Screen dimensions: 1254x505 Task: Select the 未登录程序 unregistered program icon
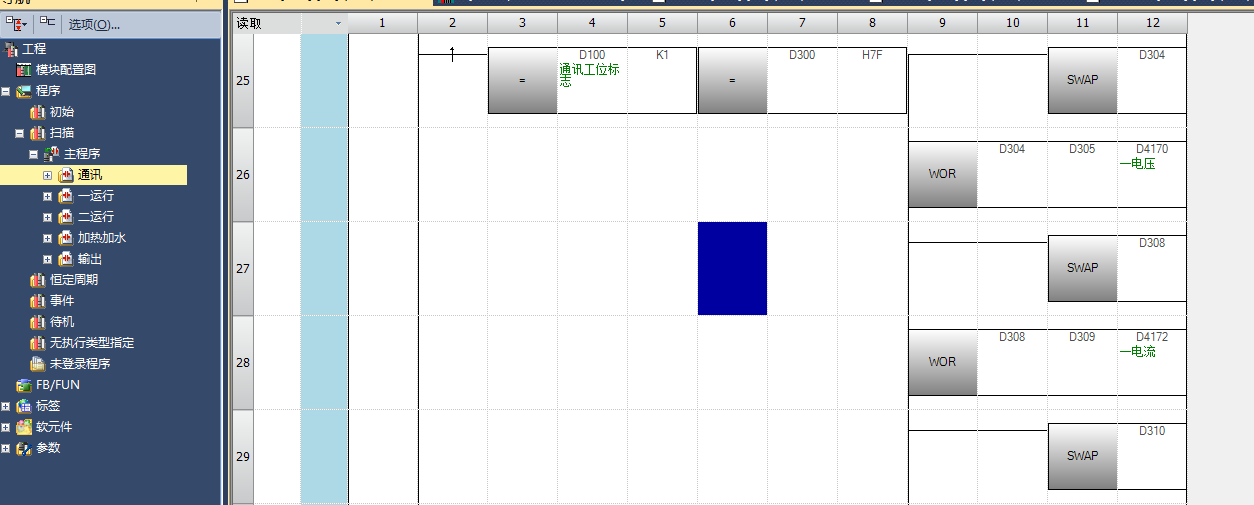38,364
